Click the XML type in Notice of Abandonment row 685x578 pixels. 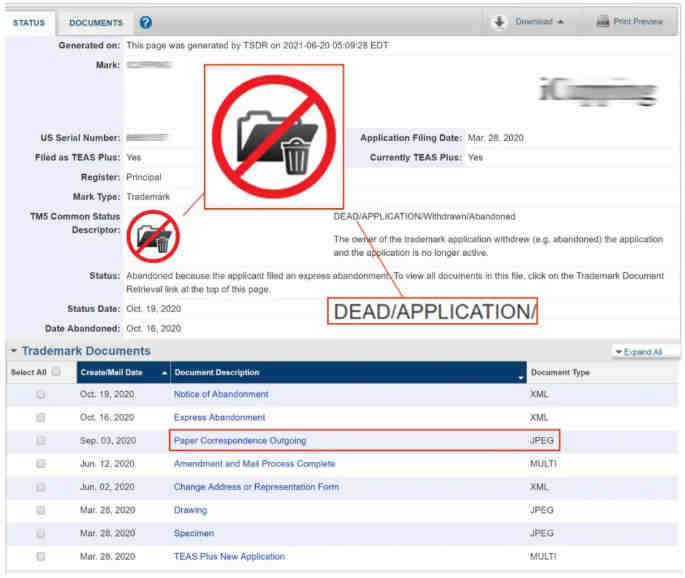(539, 395)
